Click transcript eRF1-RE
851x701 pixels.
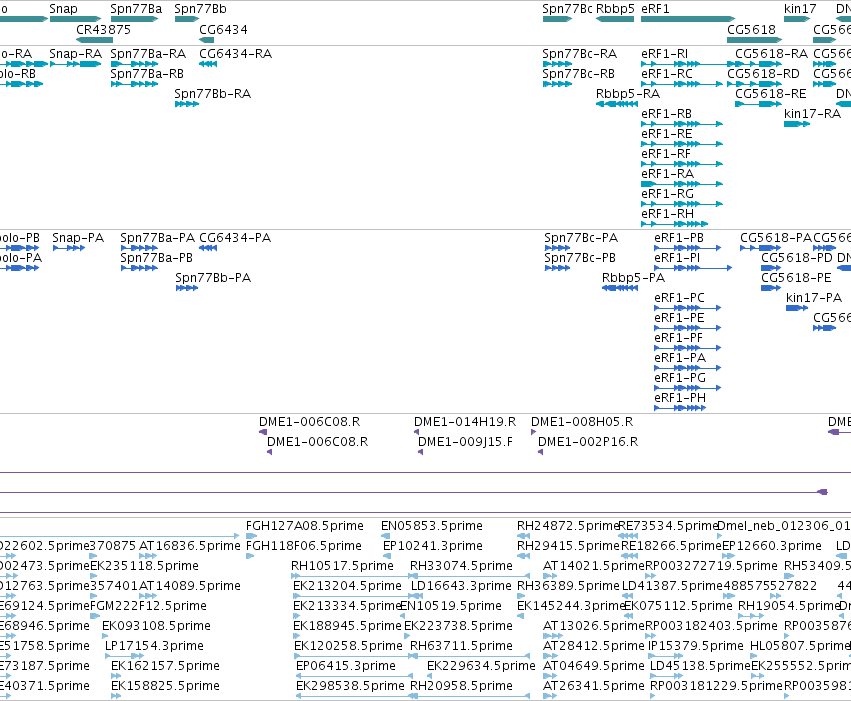[682, 144]
